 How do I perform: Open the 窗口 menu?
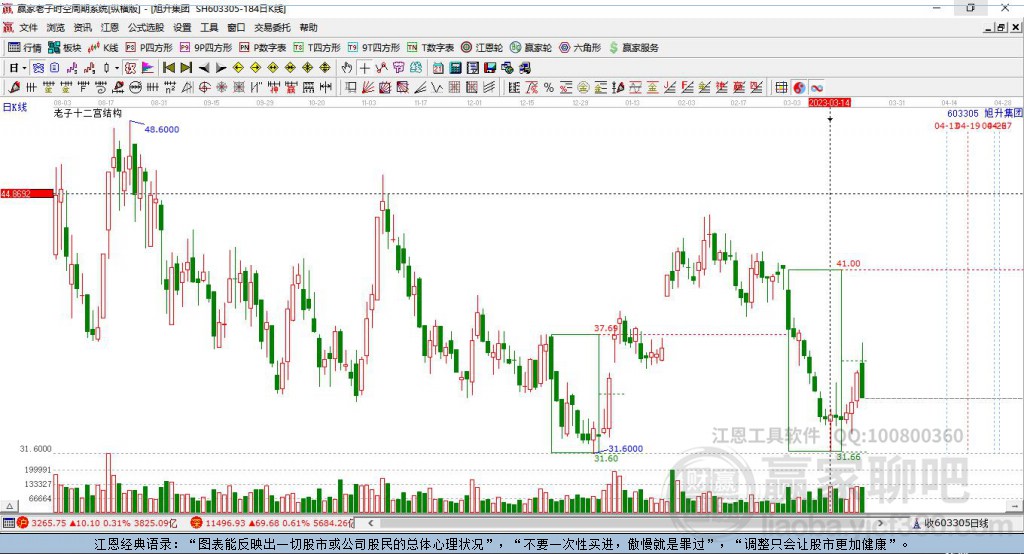236,27
